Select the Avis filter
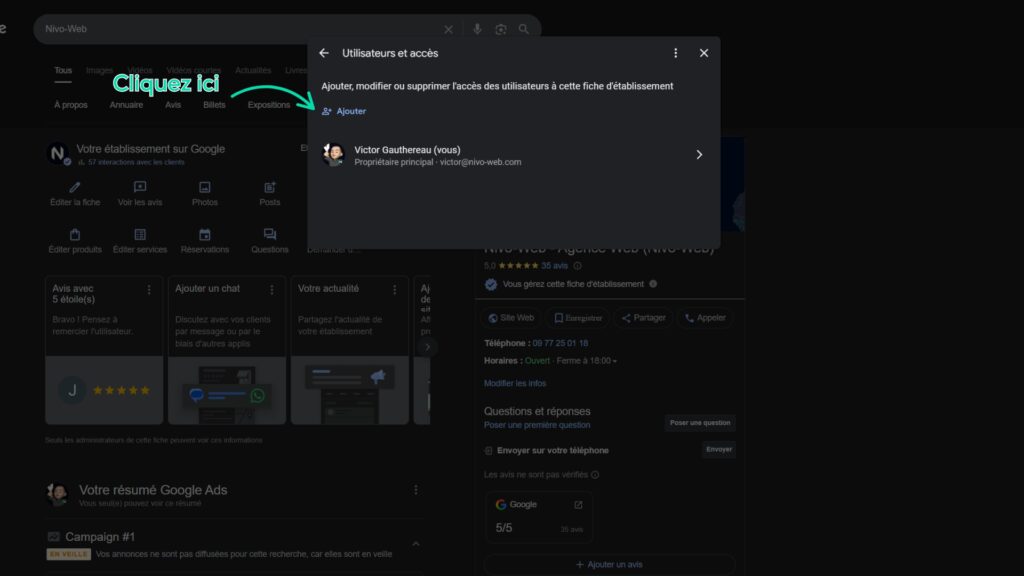1024x576 pixels. [x=173, y=105]
